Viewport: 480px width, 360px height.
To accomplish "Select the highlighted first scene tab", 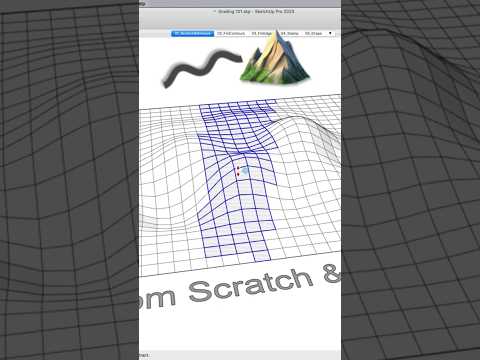I will 193,33.
